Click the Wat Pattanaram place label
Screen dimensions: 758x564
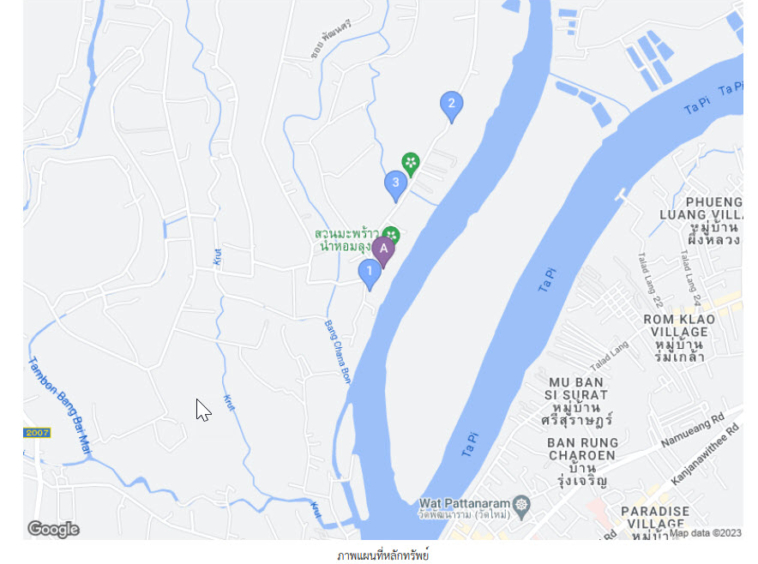coord(465,508)
